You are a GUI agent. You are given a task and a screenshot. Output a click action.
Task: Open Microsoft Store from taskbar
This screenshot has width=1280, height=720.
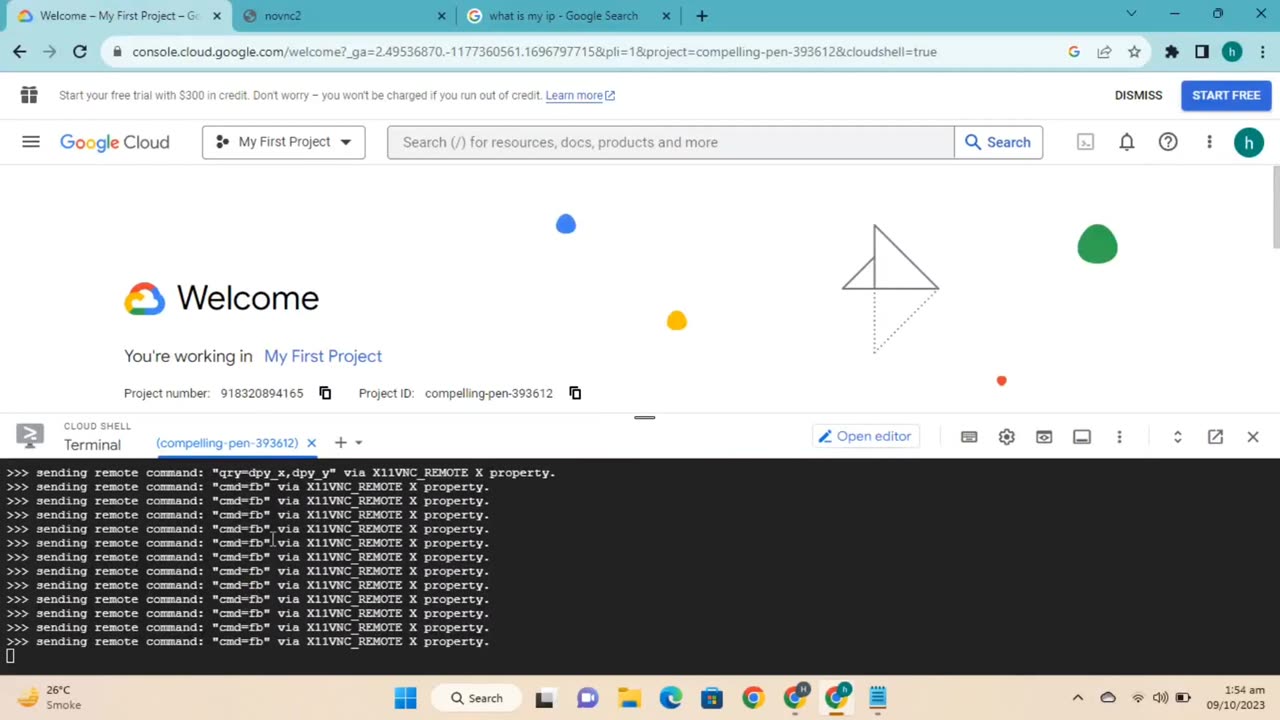coord(712,698)
